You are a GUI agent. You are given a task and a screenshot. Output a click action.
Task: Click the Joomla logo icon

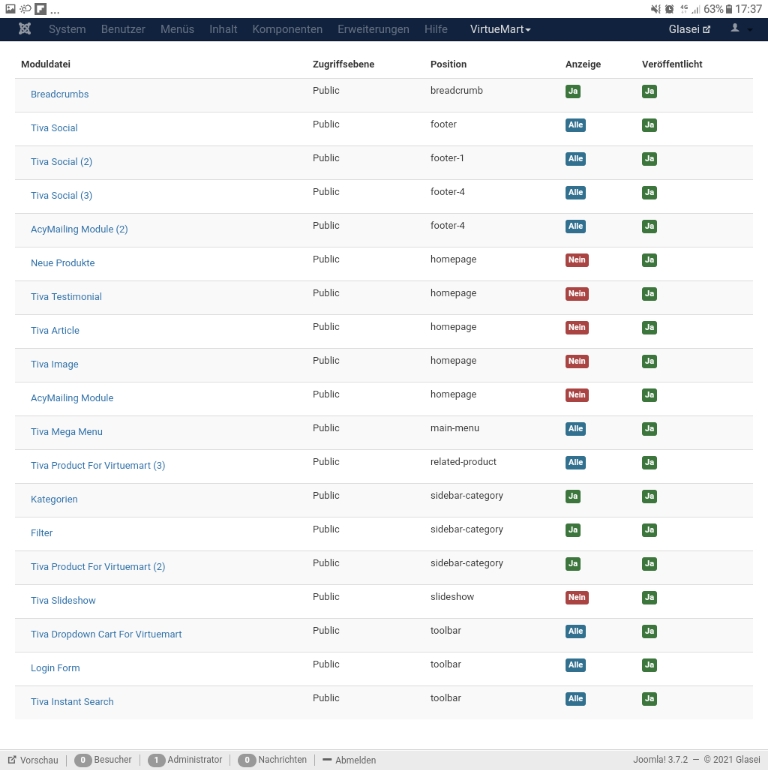click(25, 29)
